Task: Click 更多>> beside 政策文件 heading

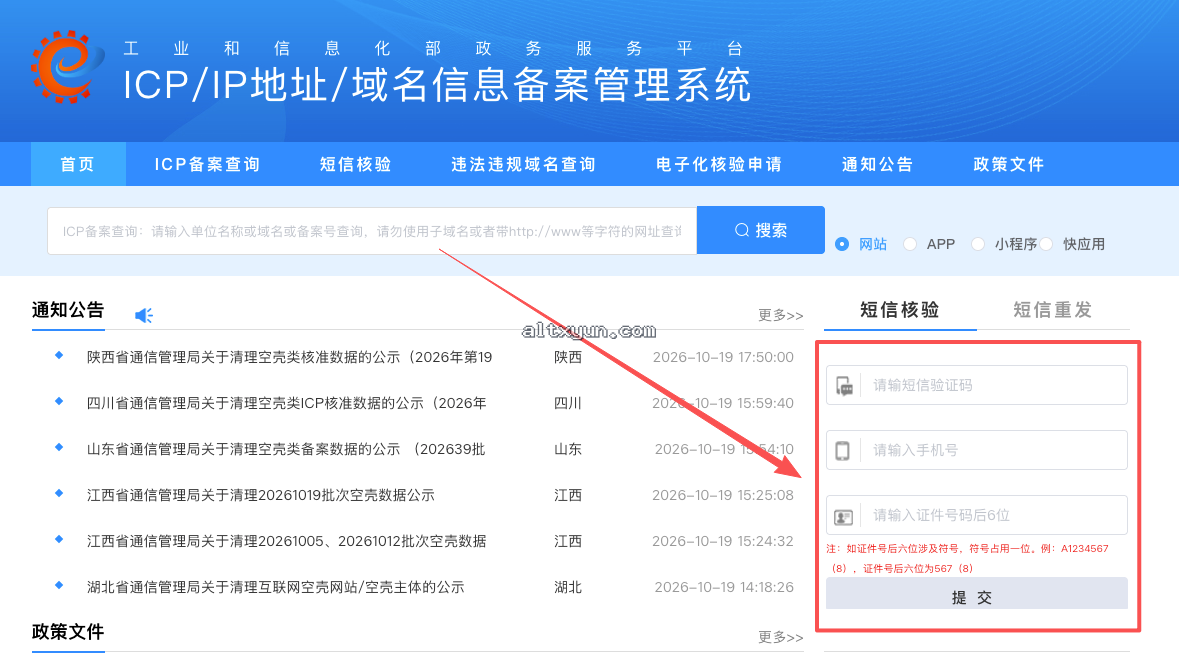Action: (x=780, y=637)
